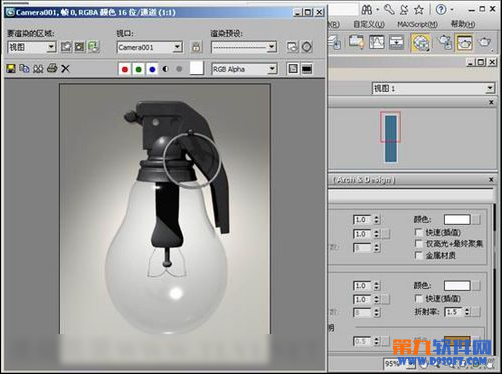Click the quick render teapot icon
503x374 pixels.
(485, 42)
